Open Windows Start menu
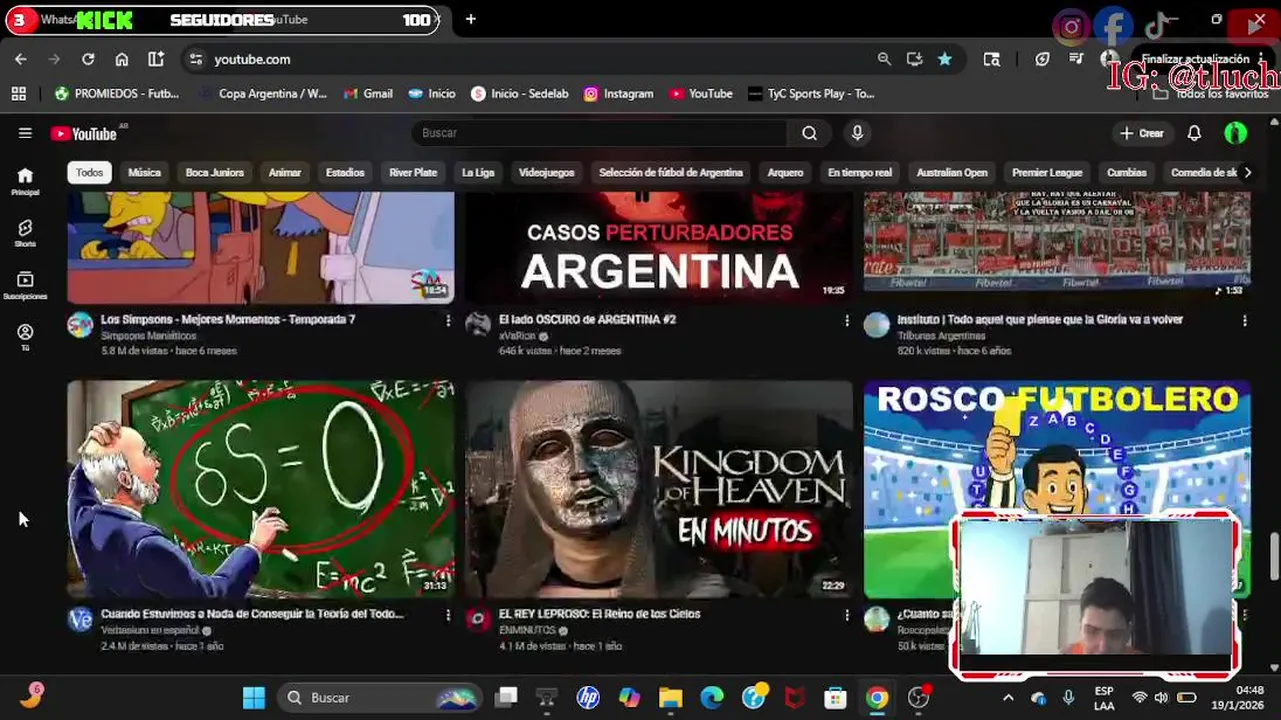 tap(254, 697)
